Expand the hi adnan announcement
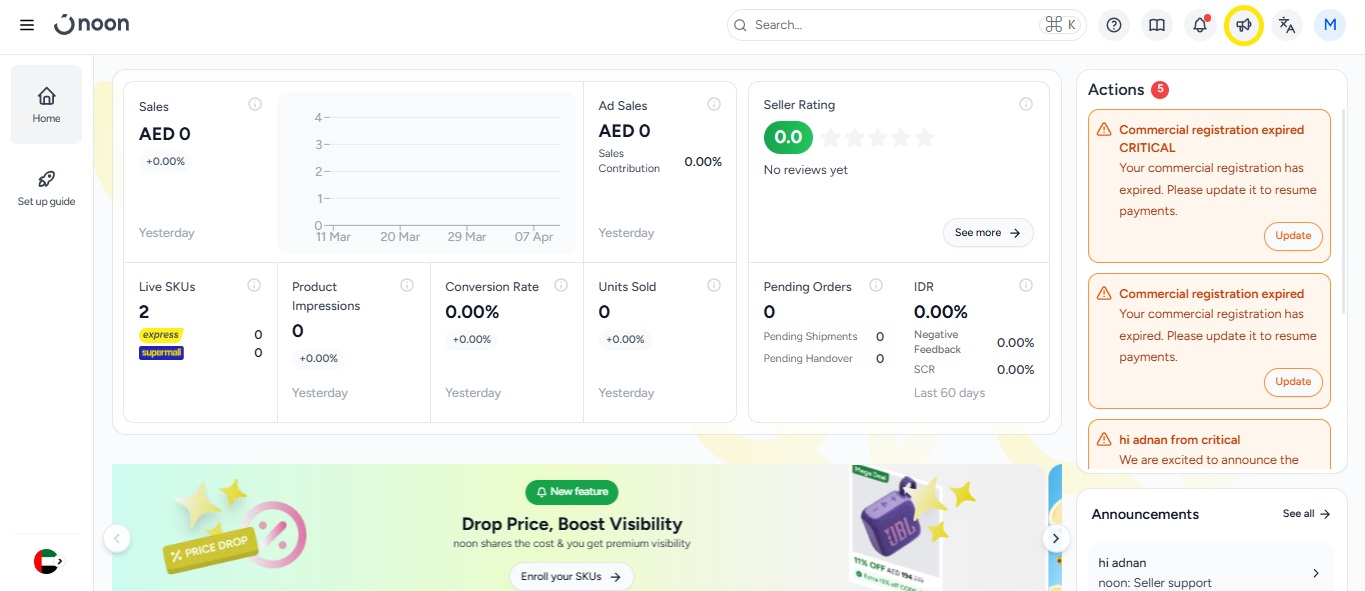The height and width of the screenshot is (591, 1365). coord(1315,573)
